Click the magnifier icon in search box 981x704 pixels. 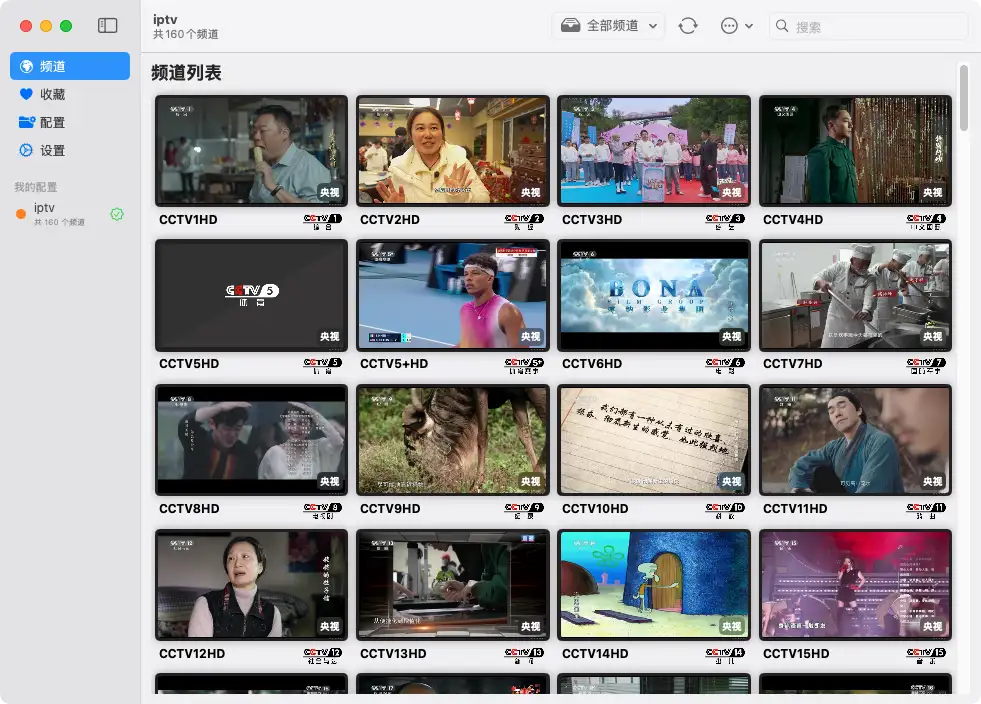coord(781,26)
